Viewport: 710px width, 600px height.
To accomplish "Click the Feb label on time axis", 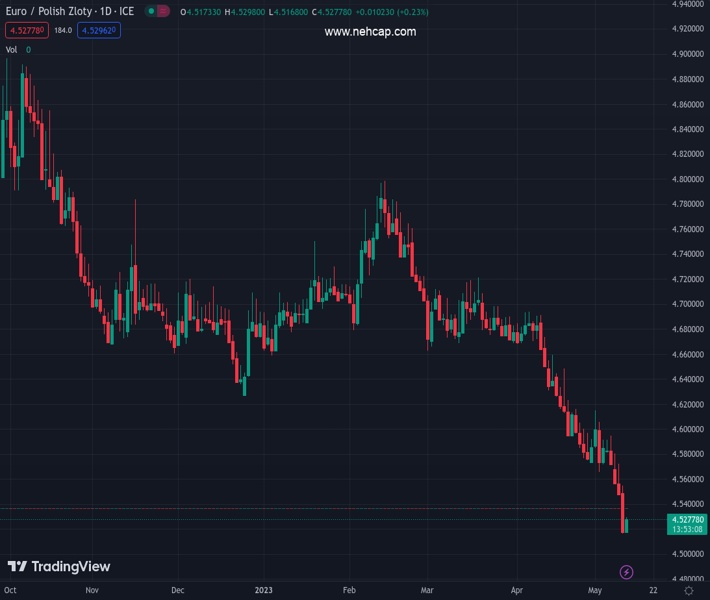I will 349,591.
